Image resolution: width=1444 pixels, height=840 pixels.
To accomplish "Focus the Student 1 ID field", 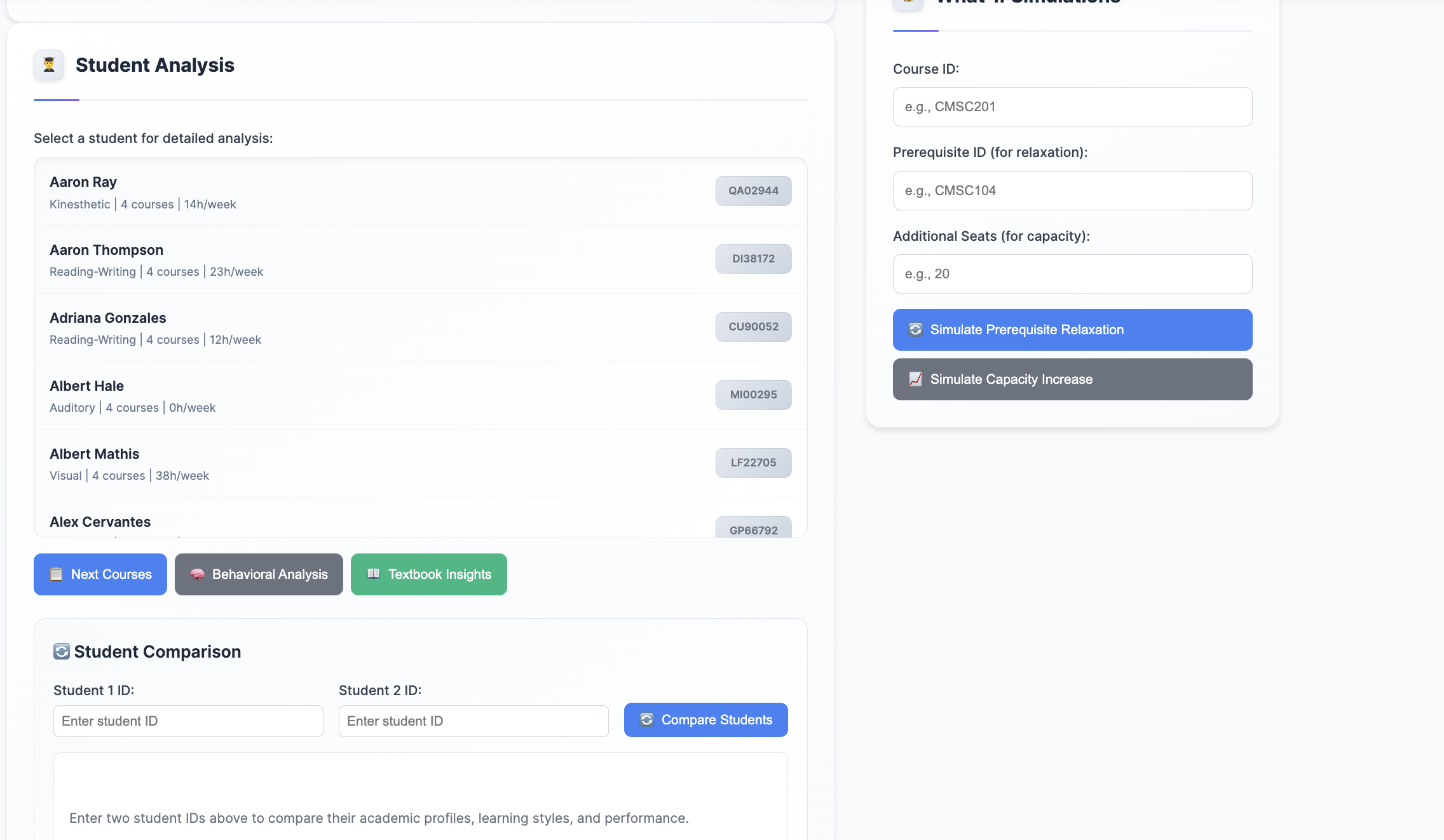I will tap(188, 721).
